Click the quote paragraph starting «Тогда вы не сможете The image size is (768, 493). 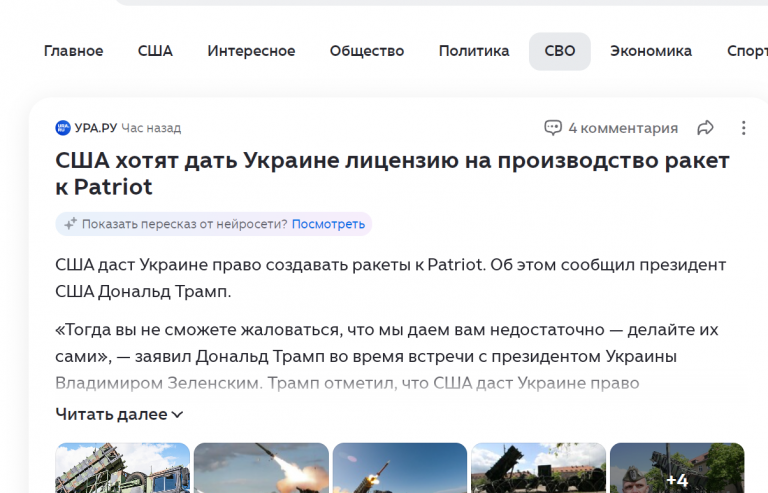(x=387, y=356)
